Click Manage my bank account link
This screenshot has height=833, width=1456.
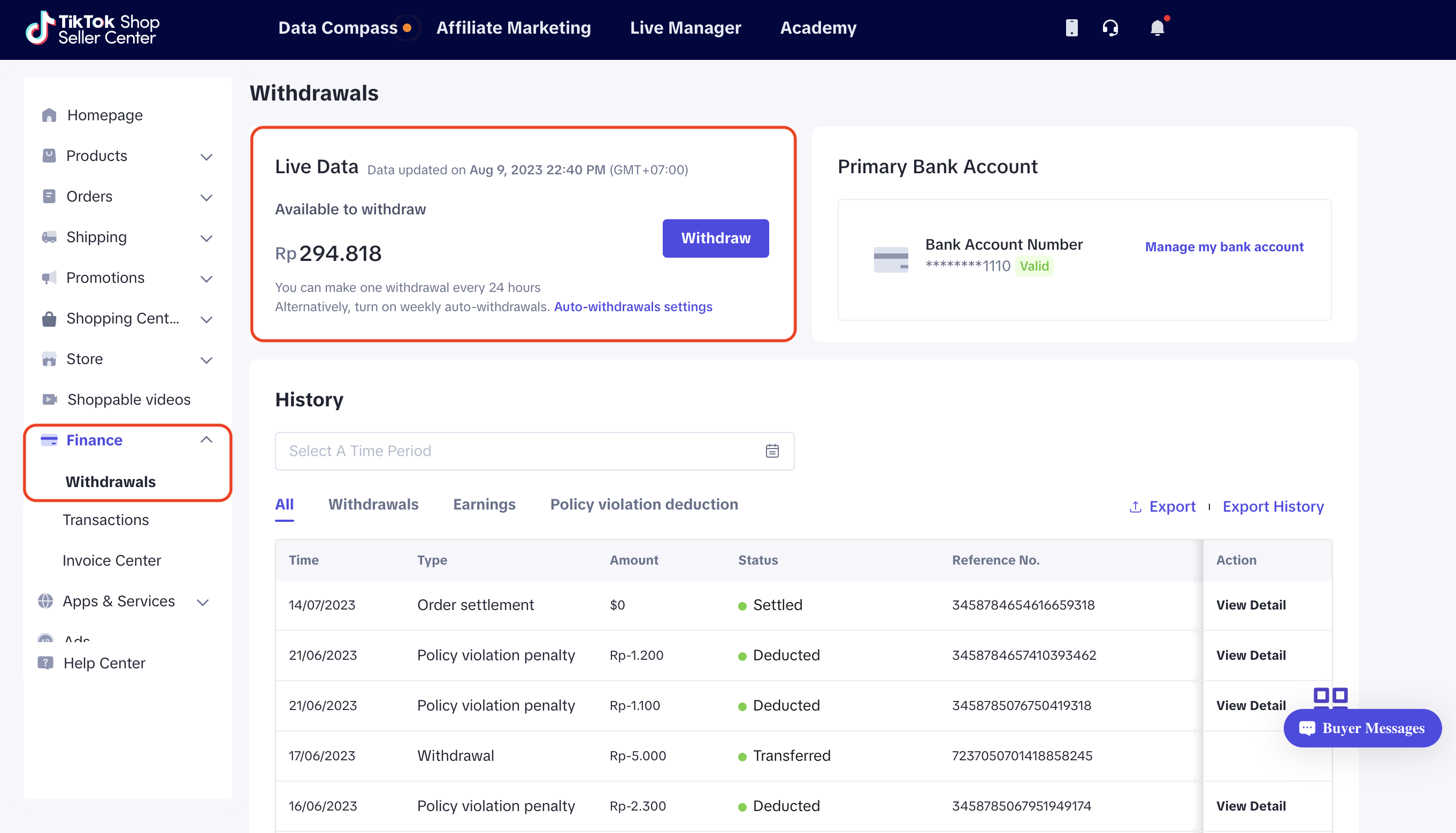1224,246
